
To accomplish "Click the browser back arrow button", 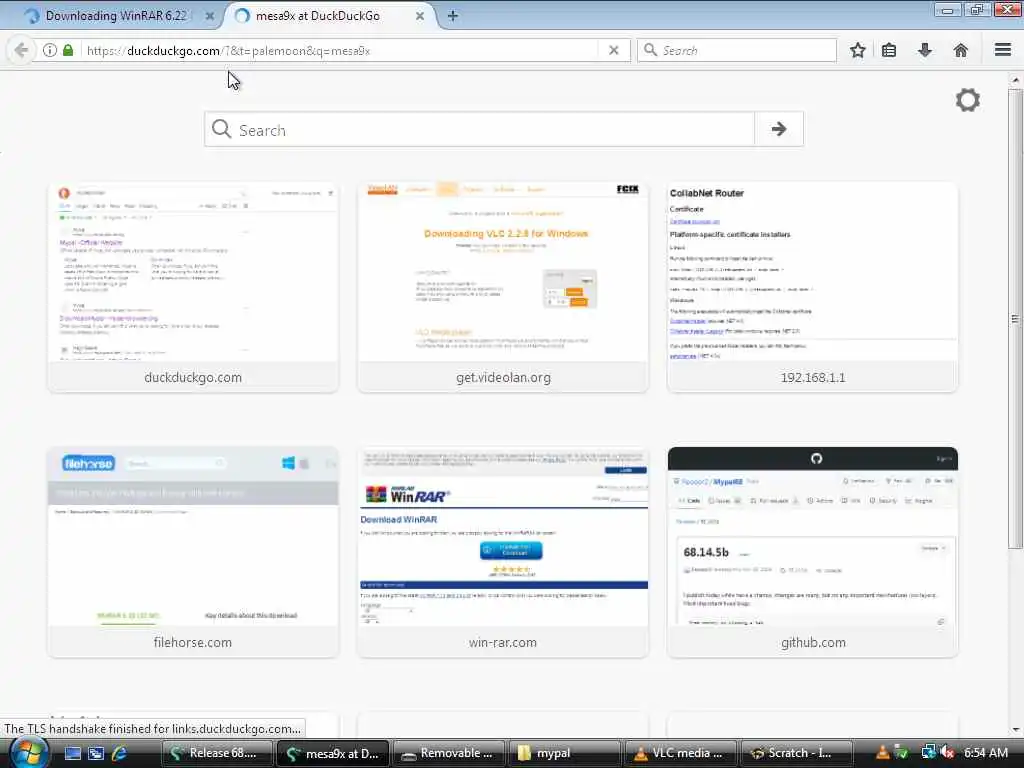I will point(21,50).
